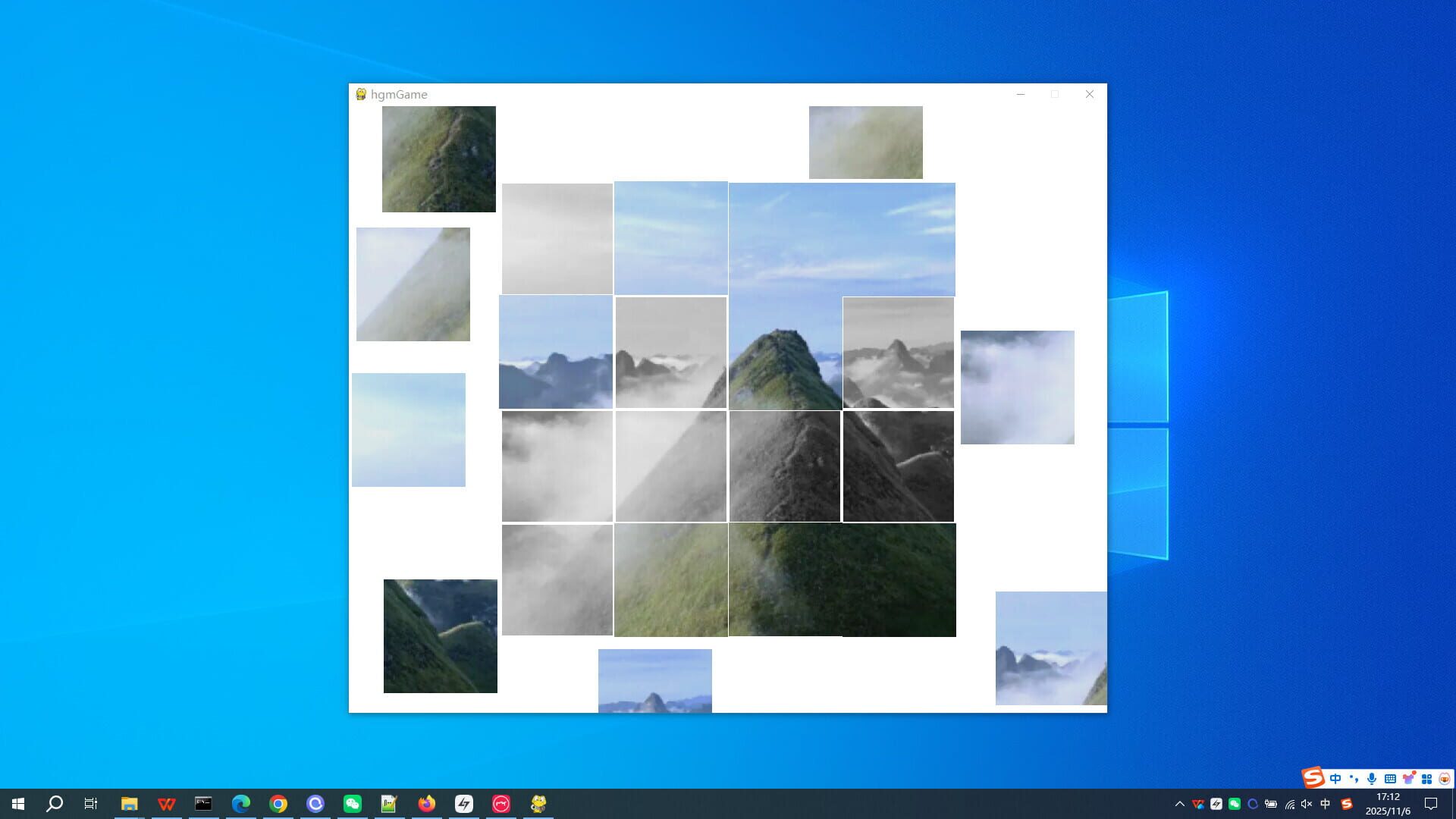The image size is (1456, 819).
Task: Click the white cloud puzzle piece on the right
Action: (1017, 387)
